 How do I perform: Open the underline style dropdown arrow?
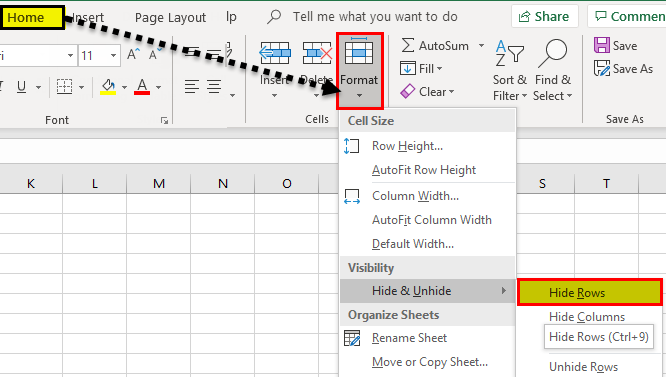coord(39,88)
